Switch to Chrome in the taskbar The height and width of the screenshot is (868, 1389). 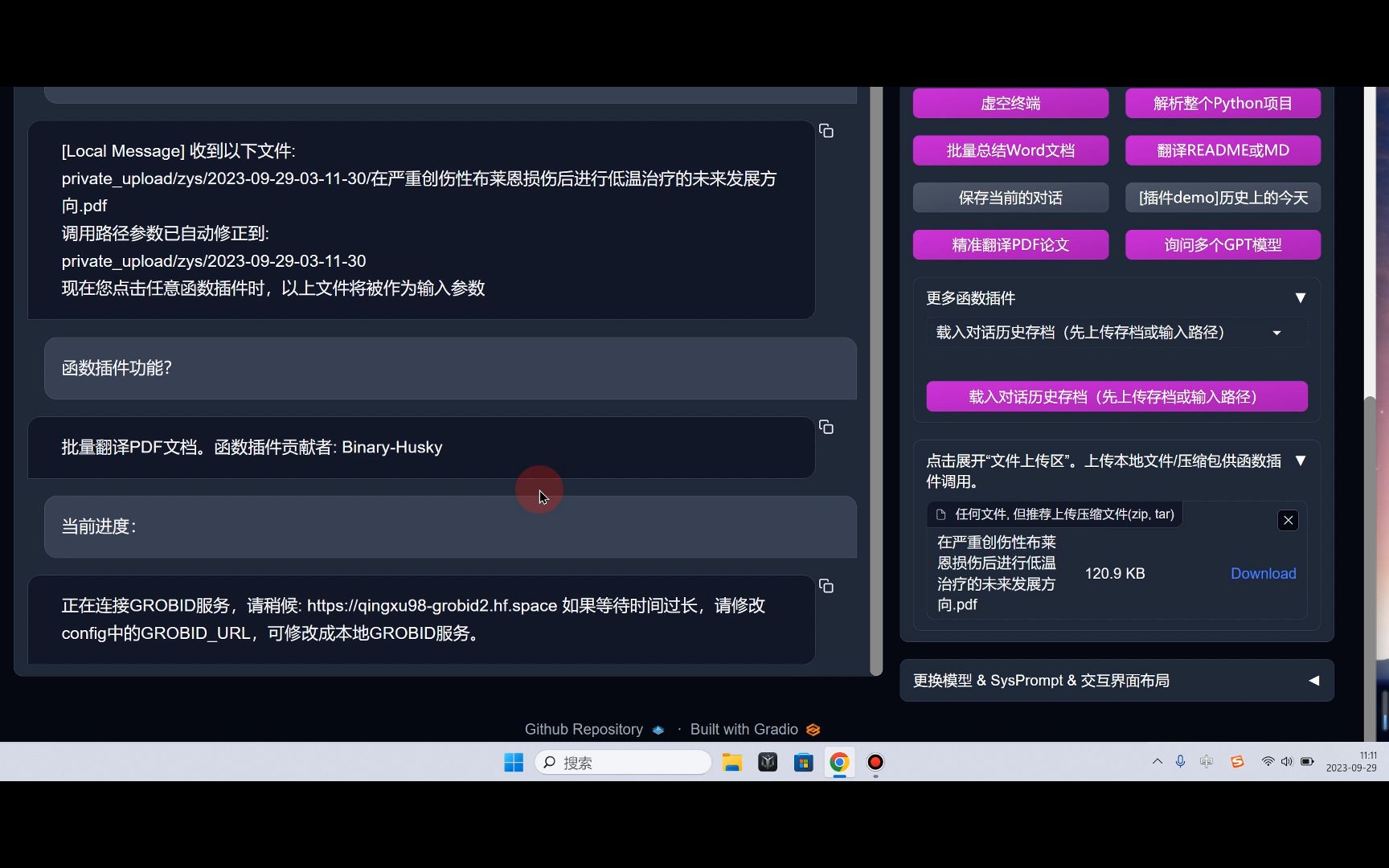click(839, 762)
